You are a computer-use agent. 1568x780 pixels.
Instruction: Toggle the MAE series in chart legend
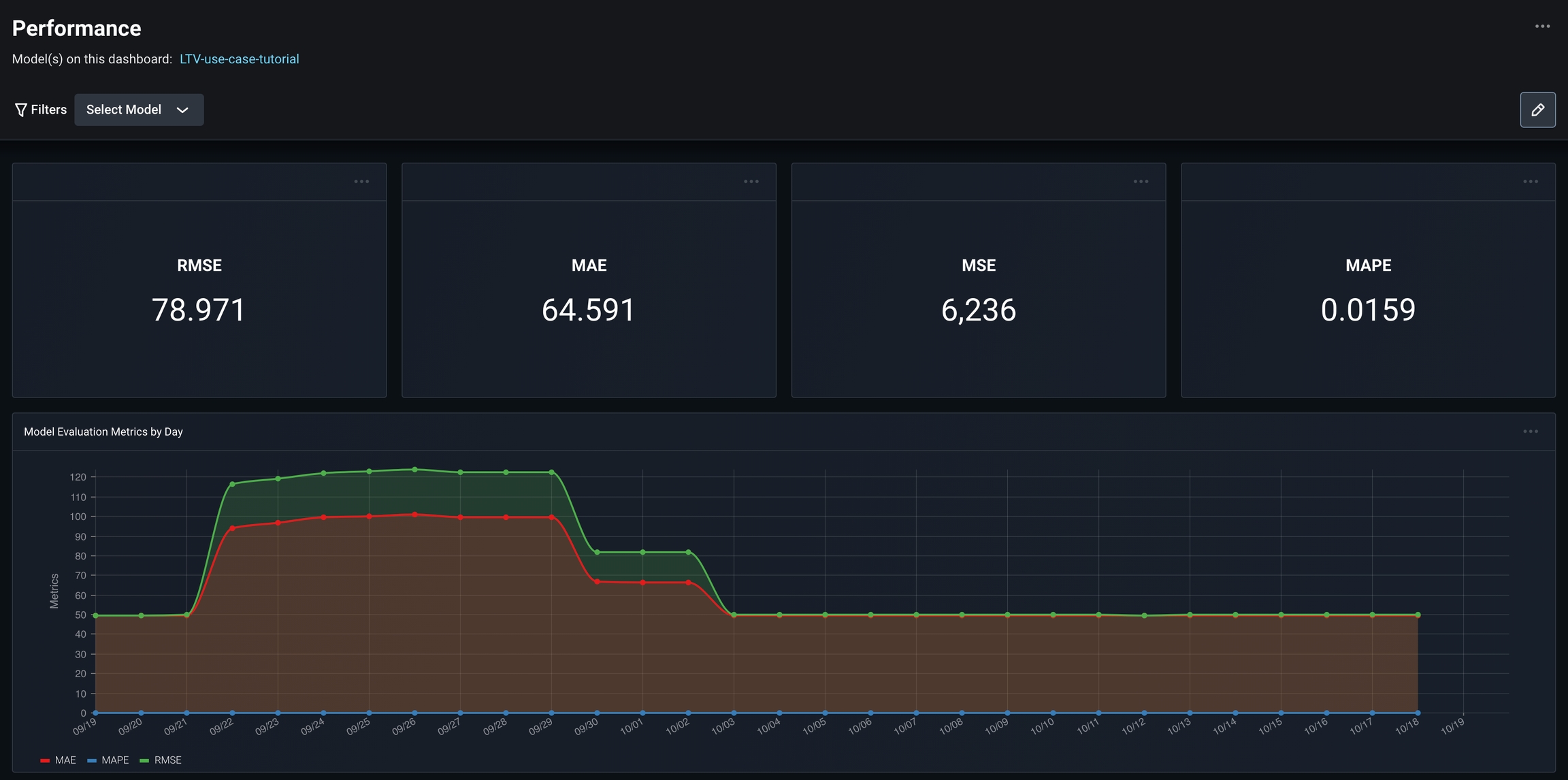coord(65,760)
